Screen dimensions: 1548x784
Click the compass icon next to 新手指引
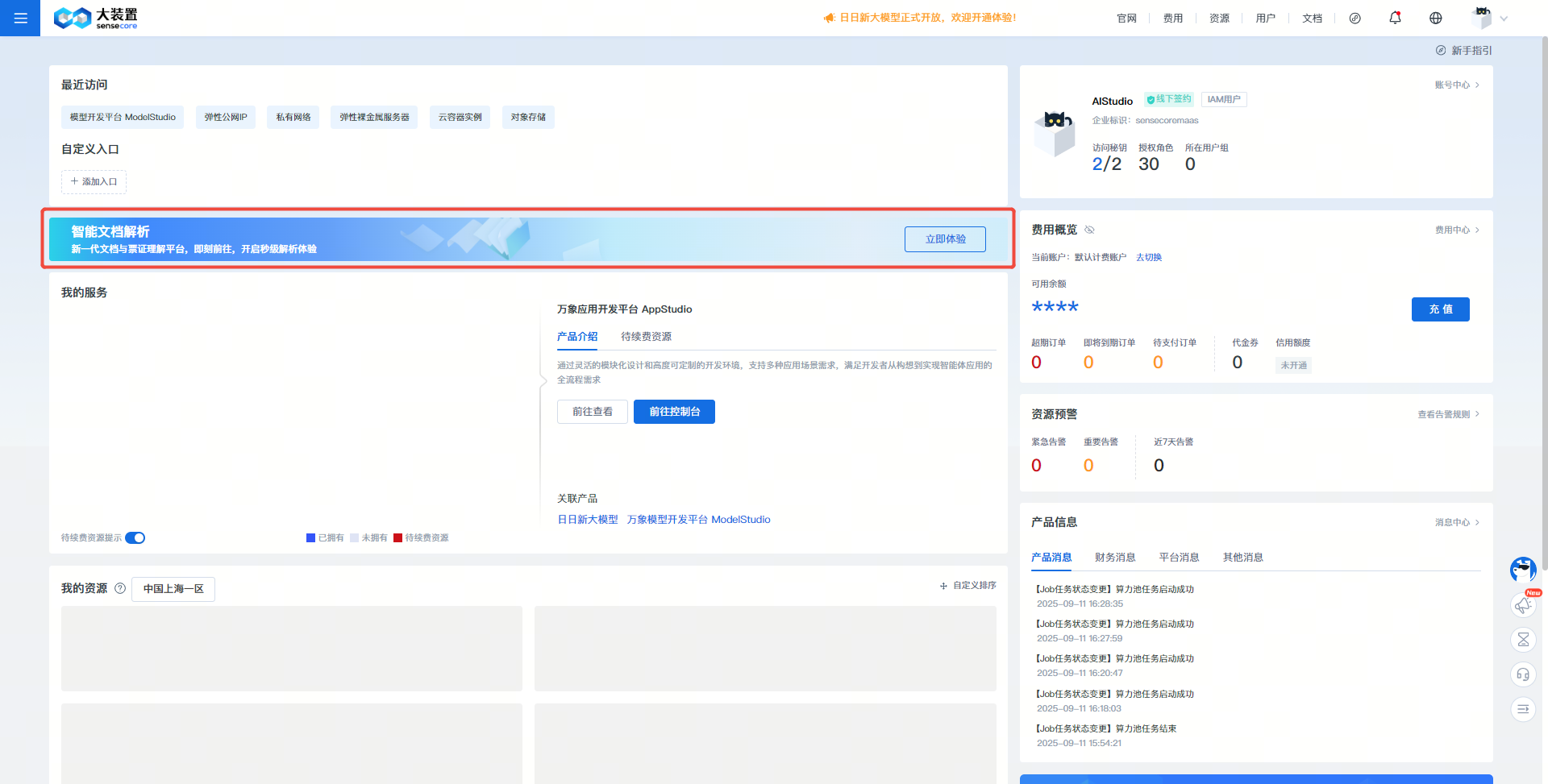[1441, 50]
